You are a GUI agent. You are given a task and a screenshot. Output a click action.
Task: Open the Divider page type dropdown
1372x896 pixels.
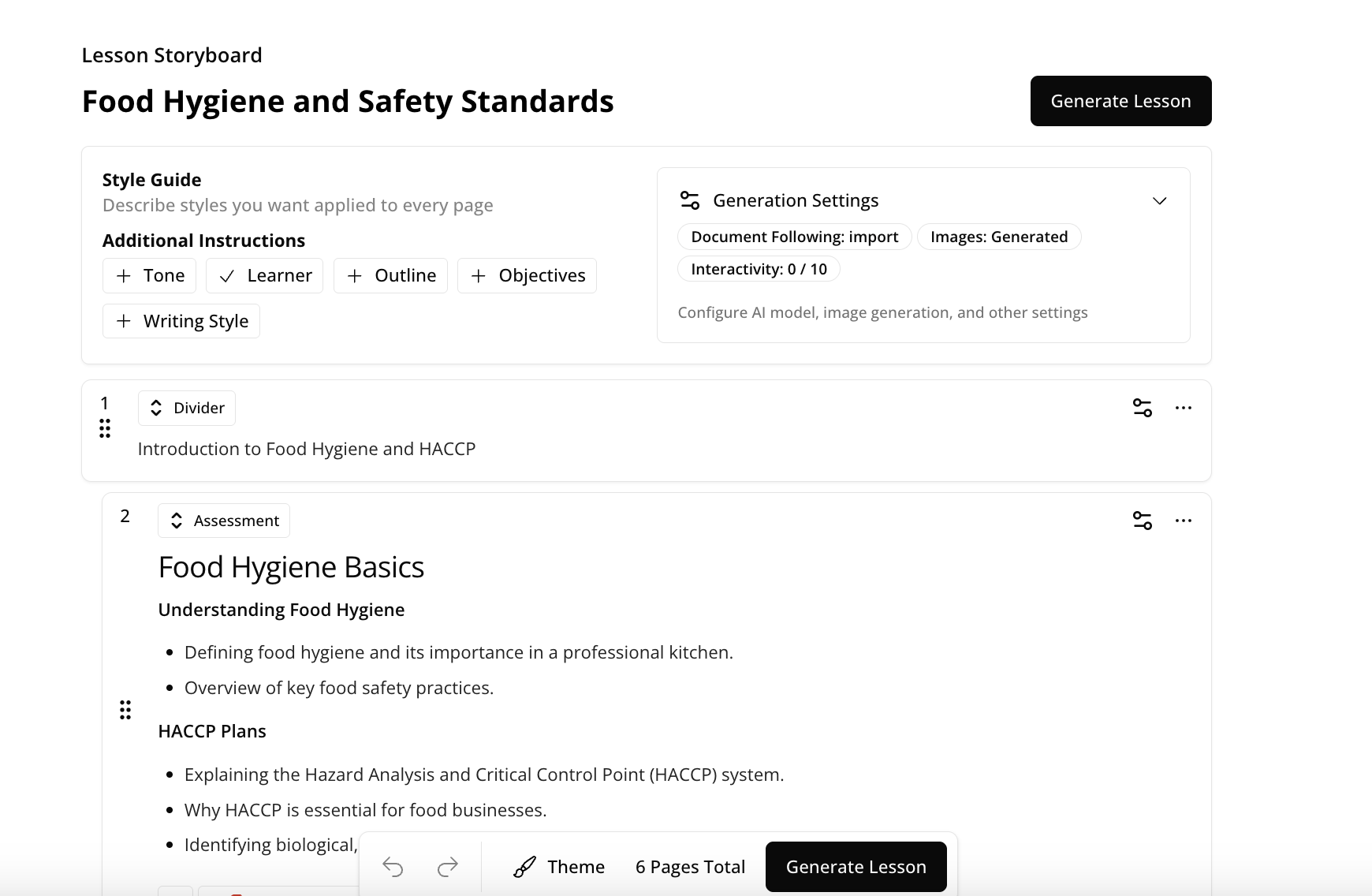pyautogui.click(x=187, y=408)
